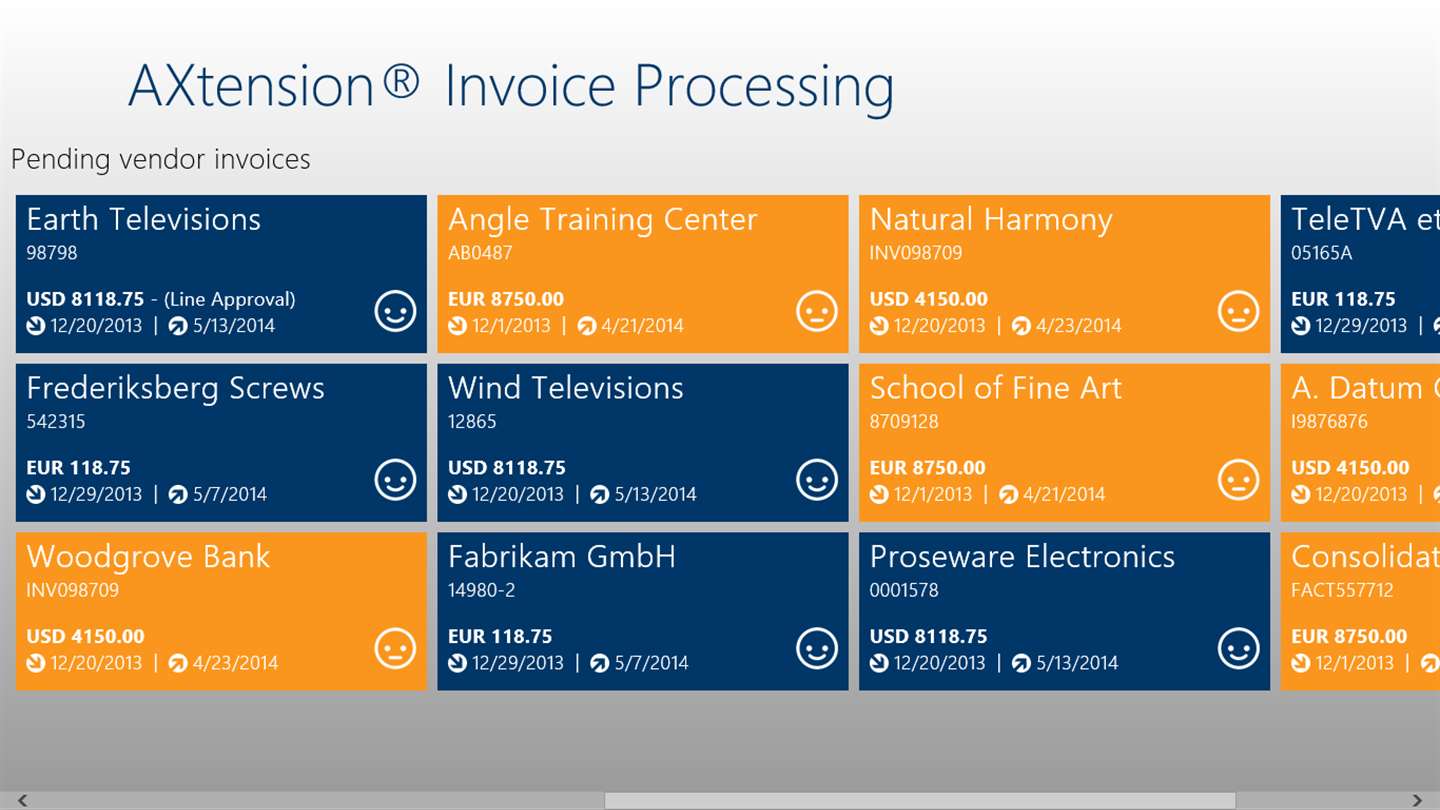Open the Fabrikam GmbH invoice title

tap(562, 557)
